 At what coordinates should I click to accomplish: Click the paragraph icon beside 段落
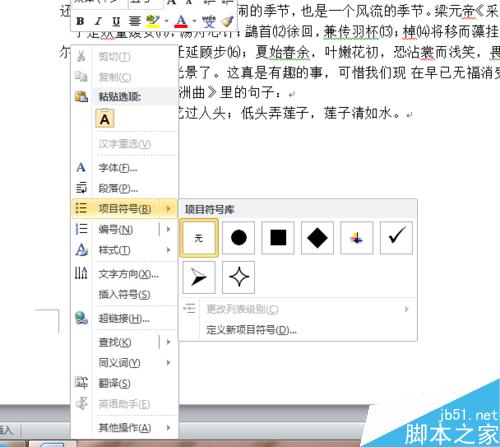[x=81, y=188]
